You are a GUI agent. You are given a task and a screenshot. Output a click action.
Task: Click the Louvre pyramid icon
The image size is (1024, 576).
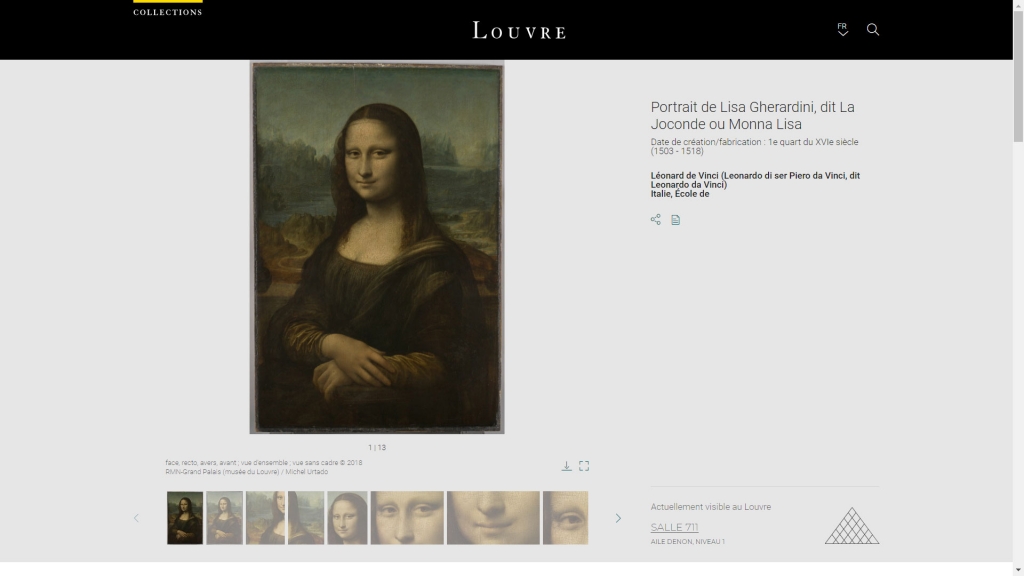click(851, 526)
